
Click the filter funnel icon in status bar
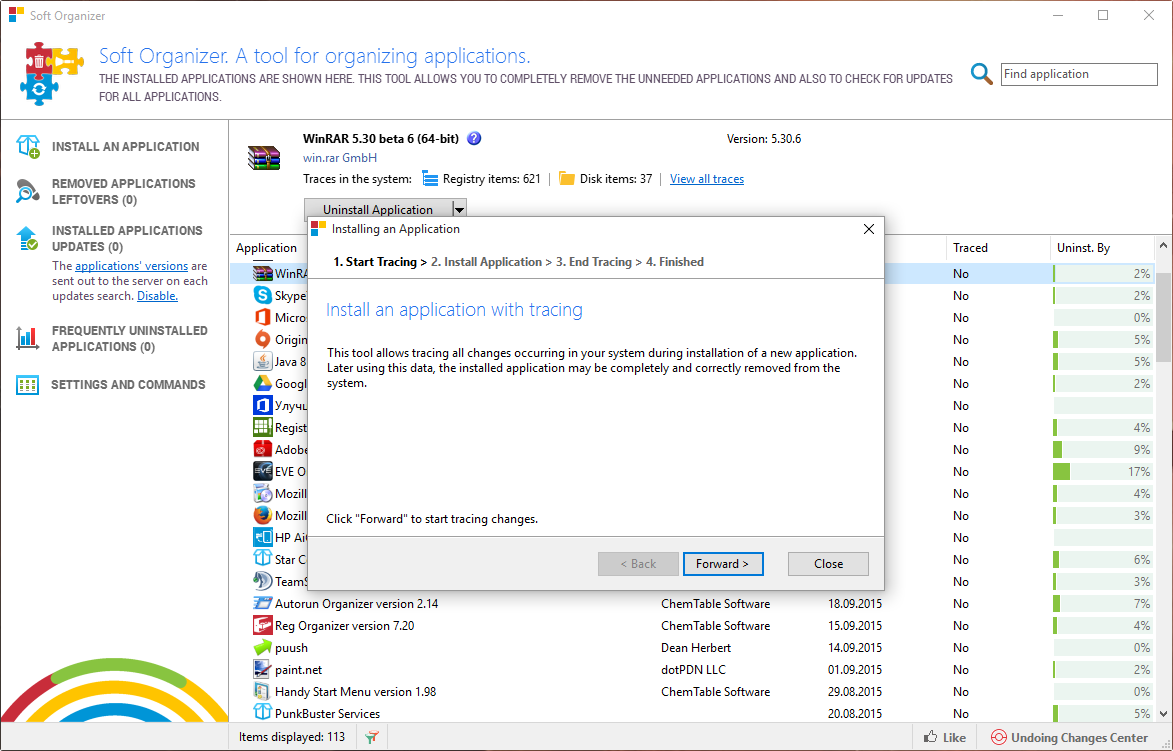(372, 738)
